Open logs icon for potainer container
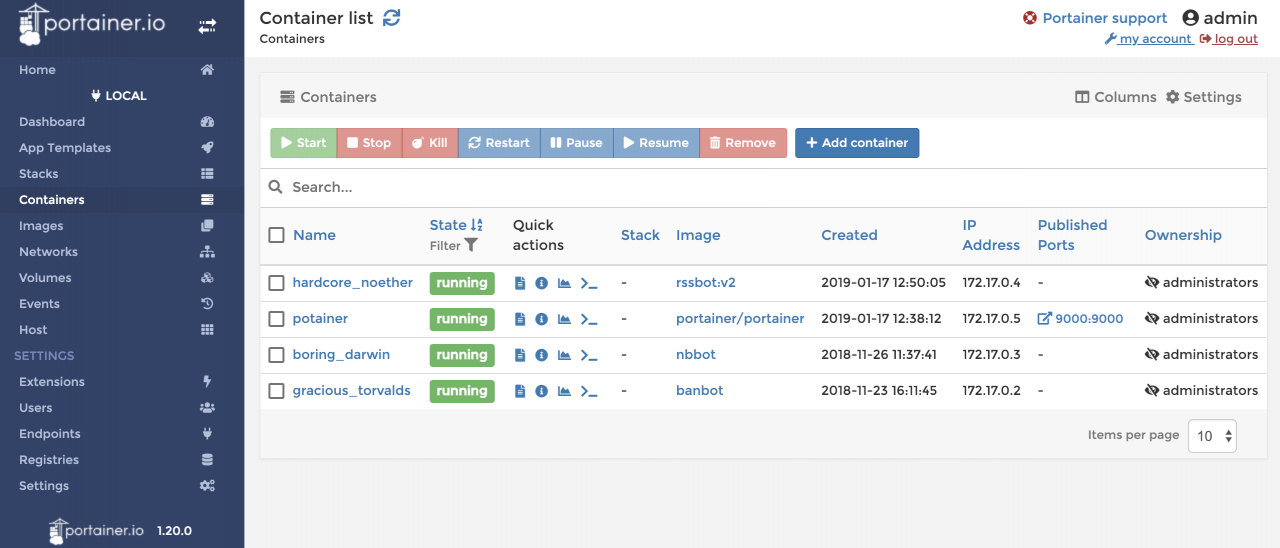 click(520, 319)
